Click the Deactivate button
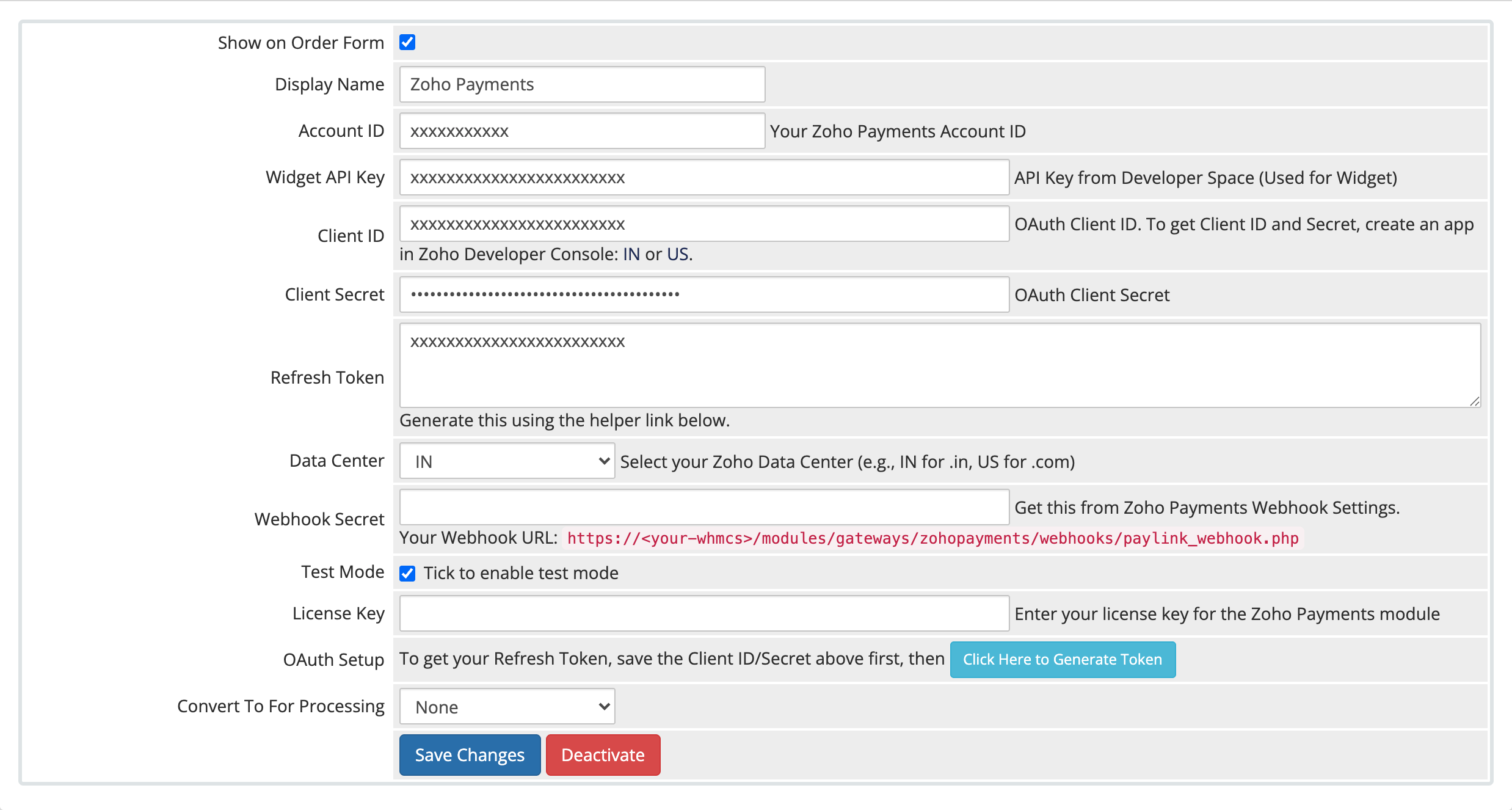The height and width of the screenshot is (810, 1512). click(603, 755)
